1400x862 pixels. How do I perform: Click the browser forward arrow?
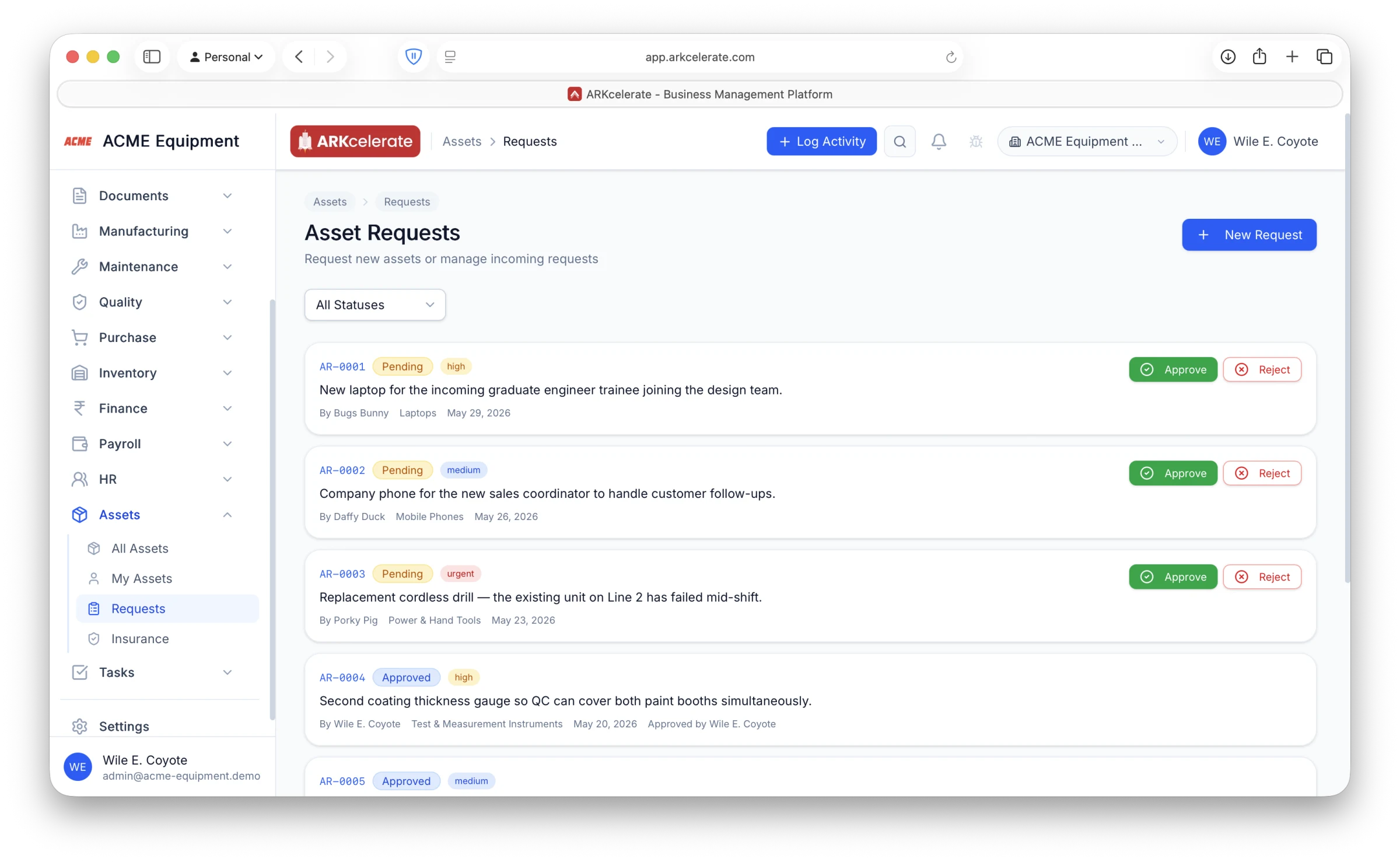pyautogui.click(x=330, y=57)
